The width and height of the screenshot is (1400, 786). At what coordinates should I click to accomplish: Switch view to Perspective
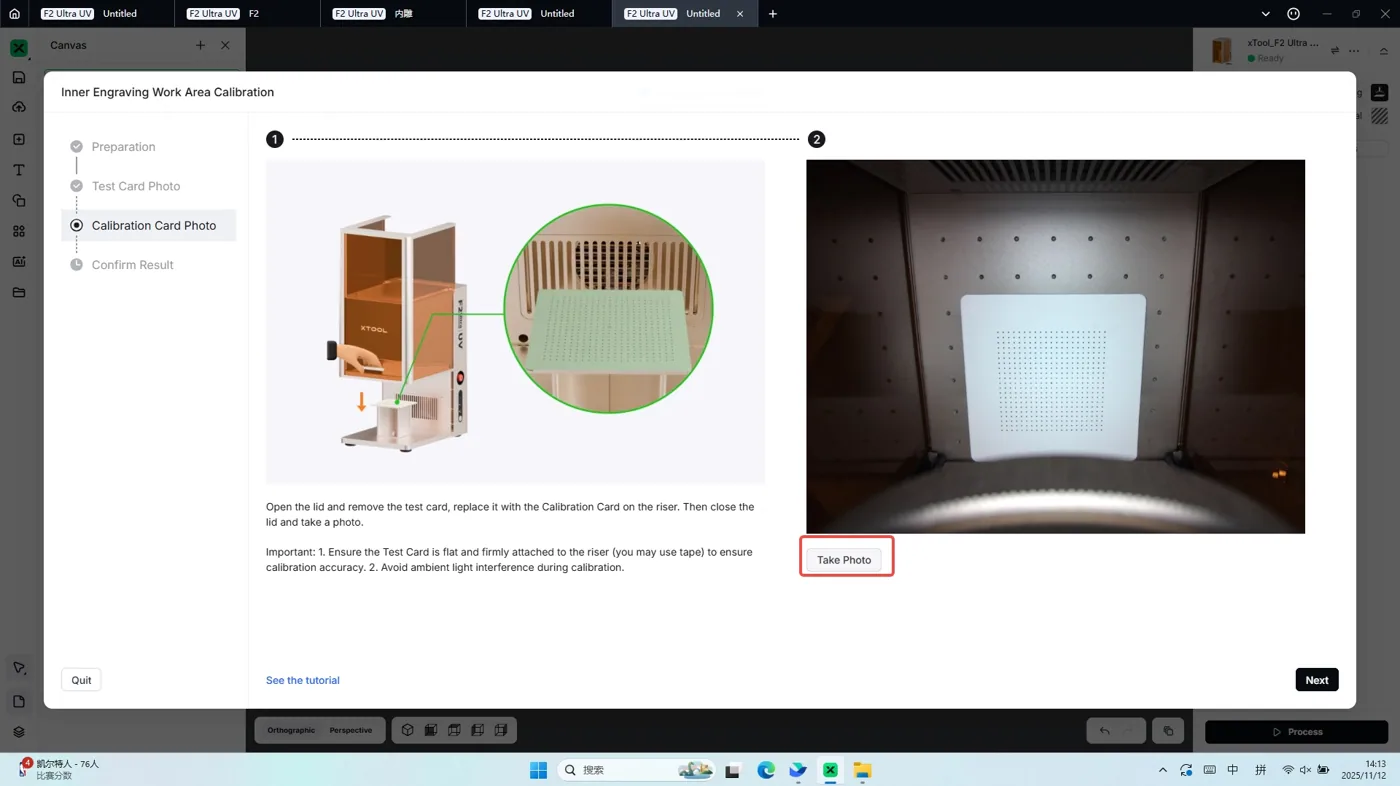tap(351, 730)
